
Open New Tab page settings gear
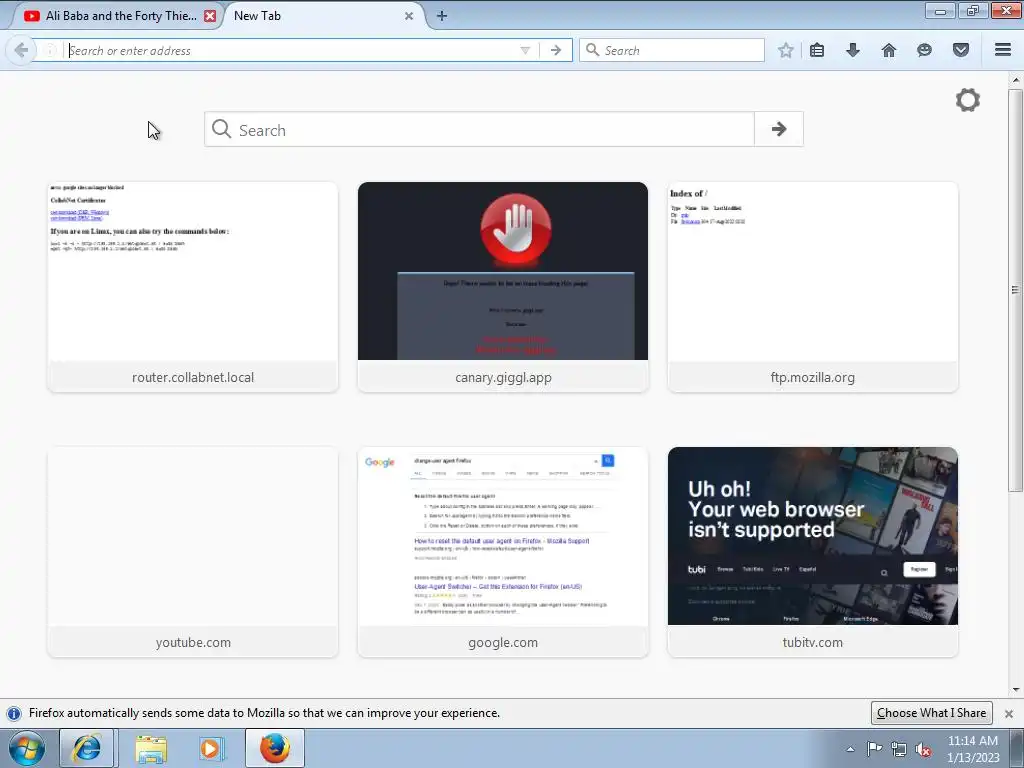click(968, 100)
